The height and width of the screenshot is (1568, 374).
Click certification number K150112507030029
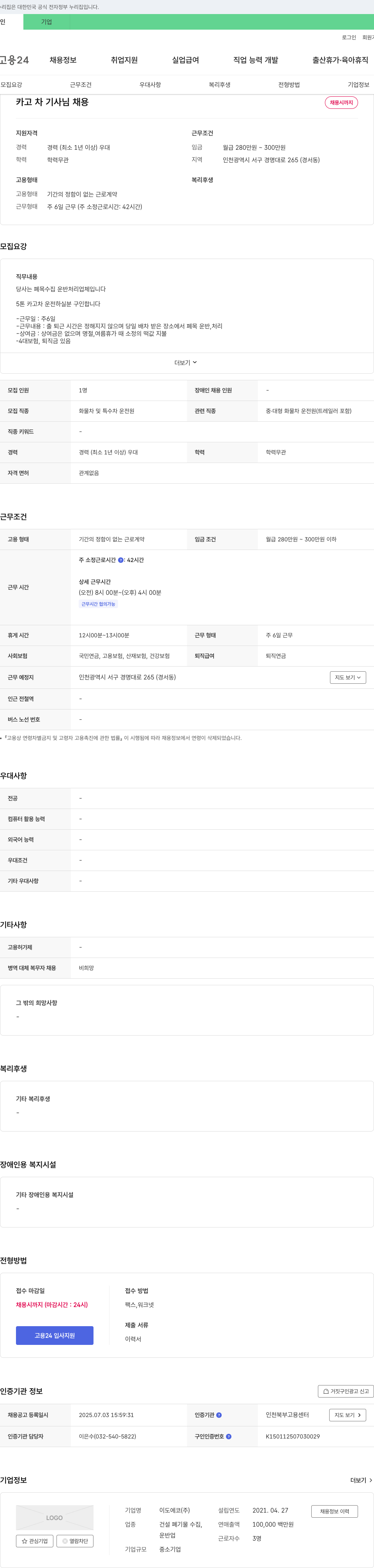click(293, 1437)
